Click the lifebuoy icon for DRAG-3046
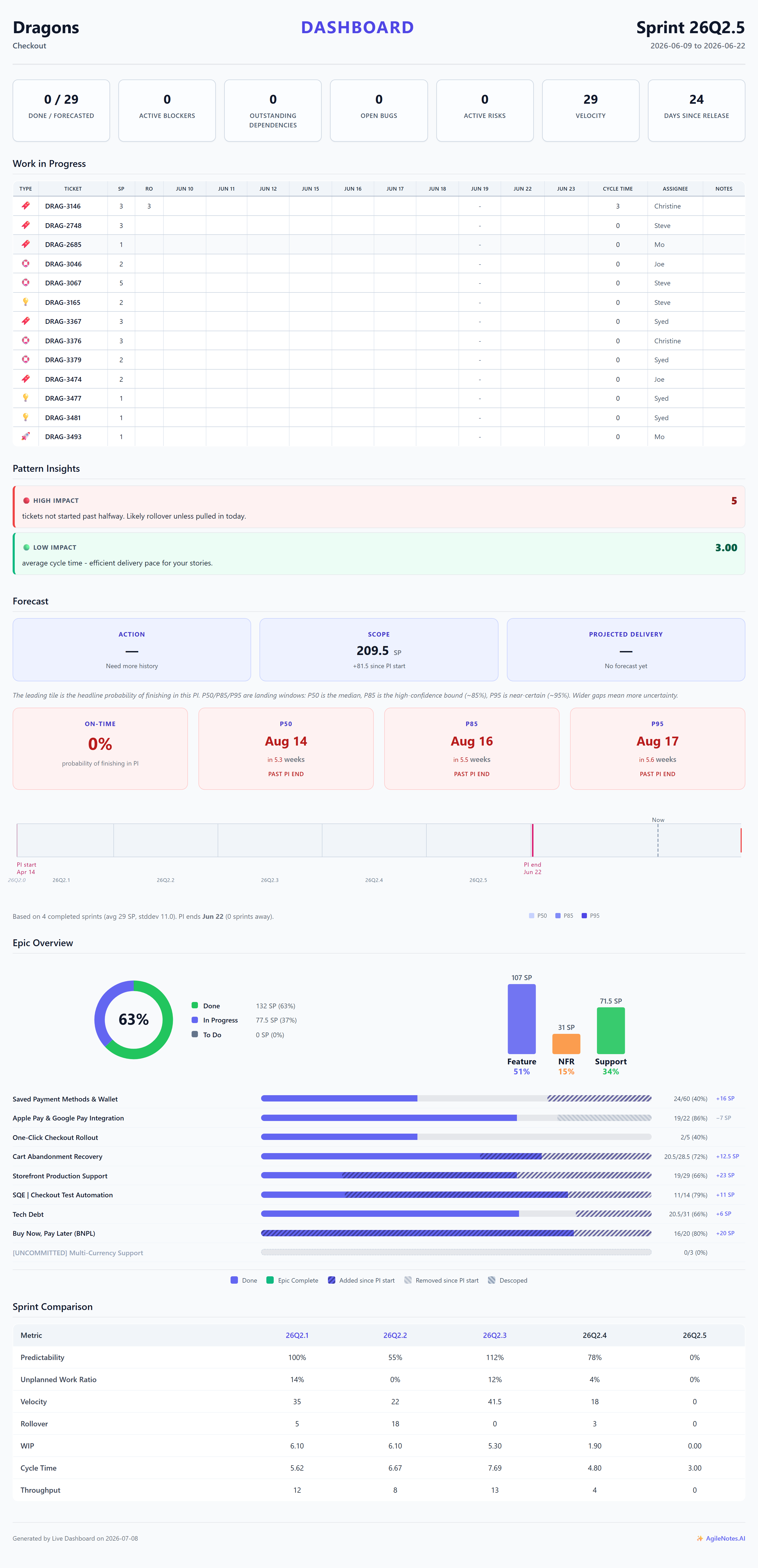The image size is (758, 1568). pyautogui.click(x=26, y=264)
